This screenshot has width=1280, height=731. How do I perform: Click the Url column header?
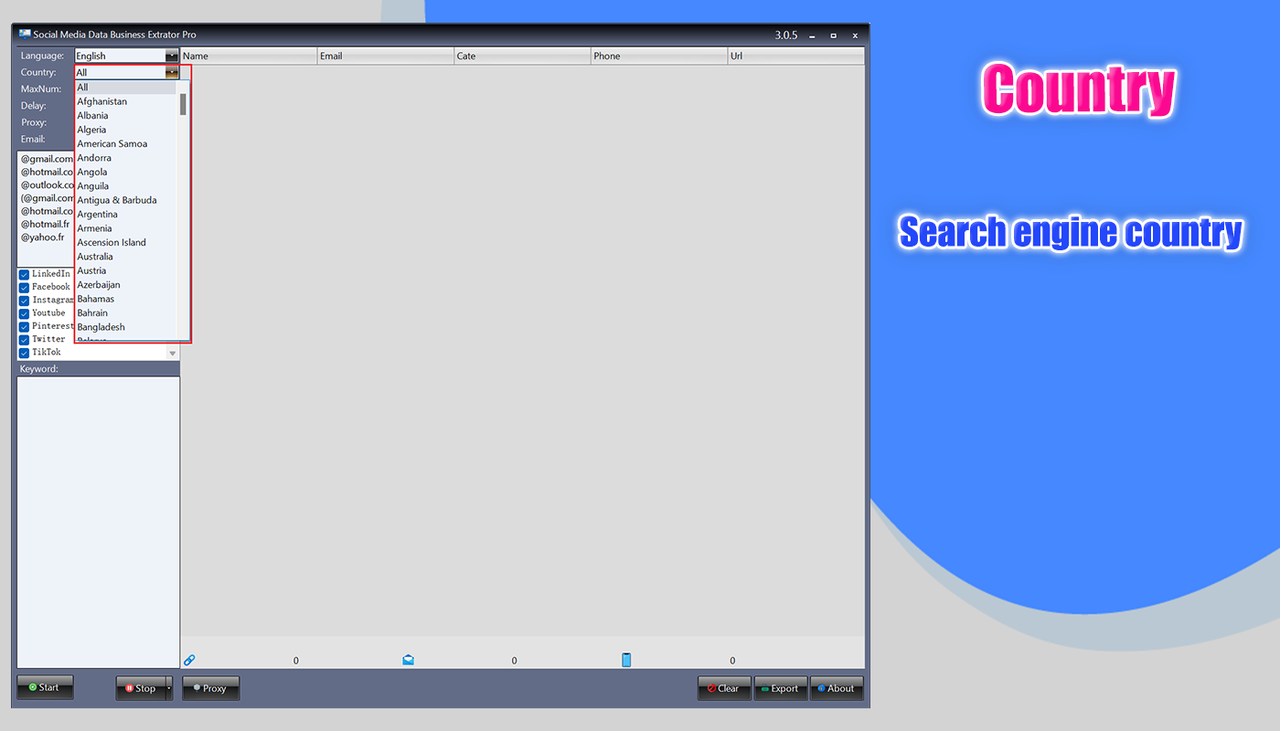[x=795, y=55]
